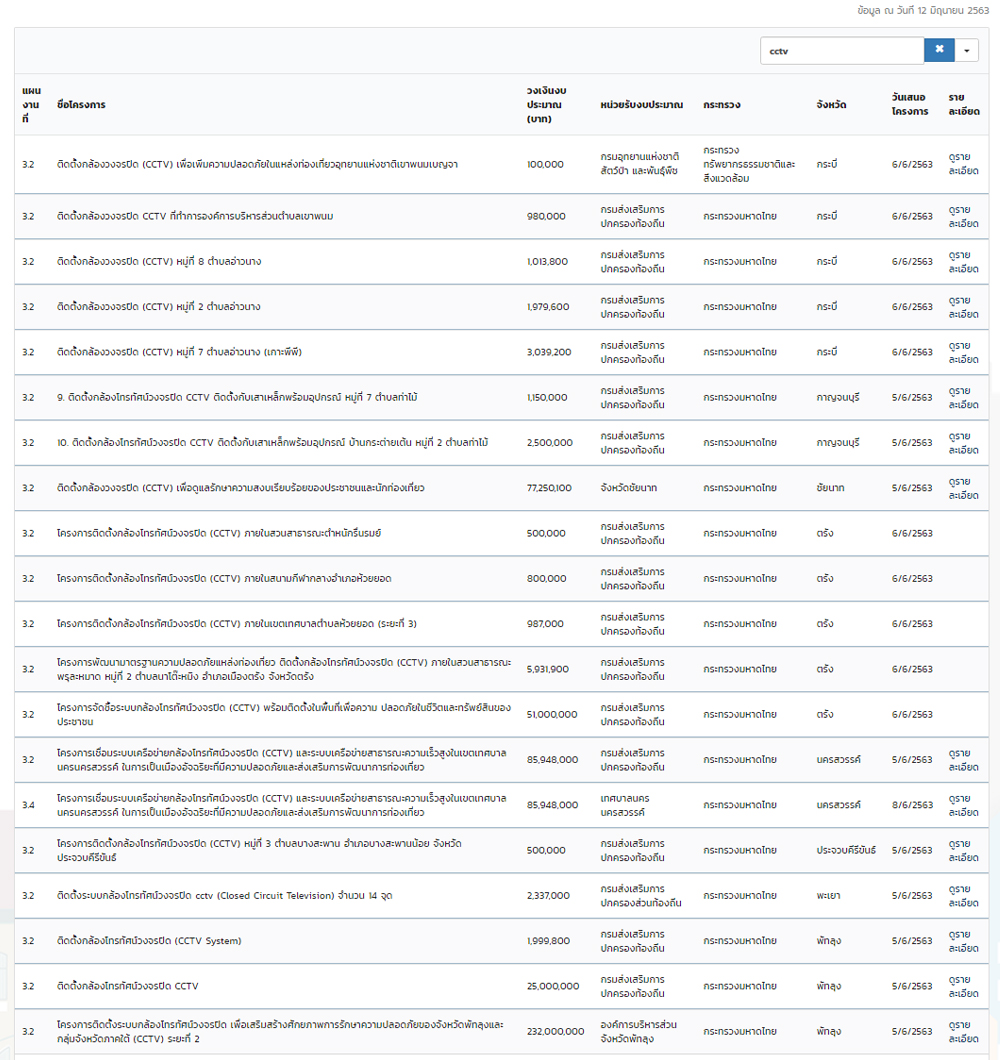This screenshot has height=1060, width=1000.
Task: Open ดูรายละเอียด for the 232,000,000 baht project
Action: coord(964,1031)
